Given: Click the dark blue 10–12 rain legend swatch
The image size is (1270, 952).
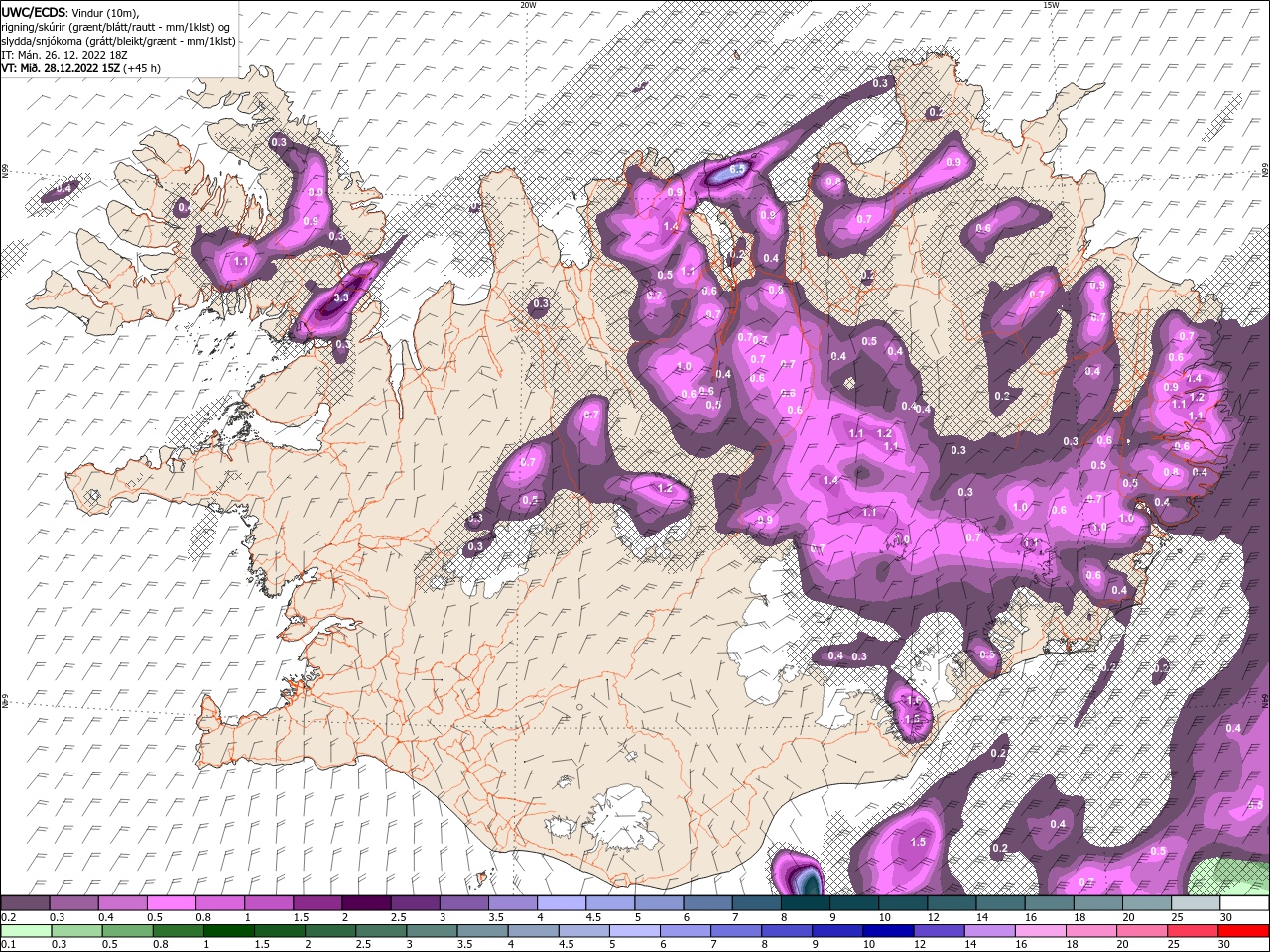Looking at the screenshot, I should coord(886,930).
